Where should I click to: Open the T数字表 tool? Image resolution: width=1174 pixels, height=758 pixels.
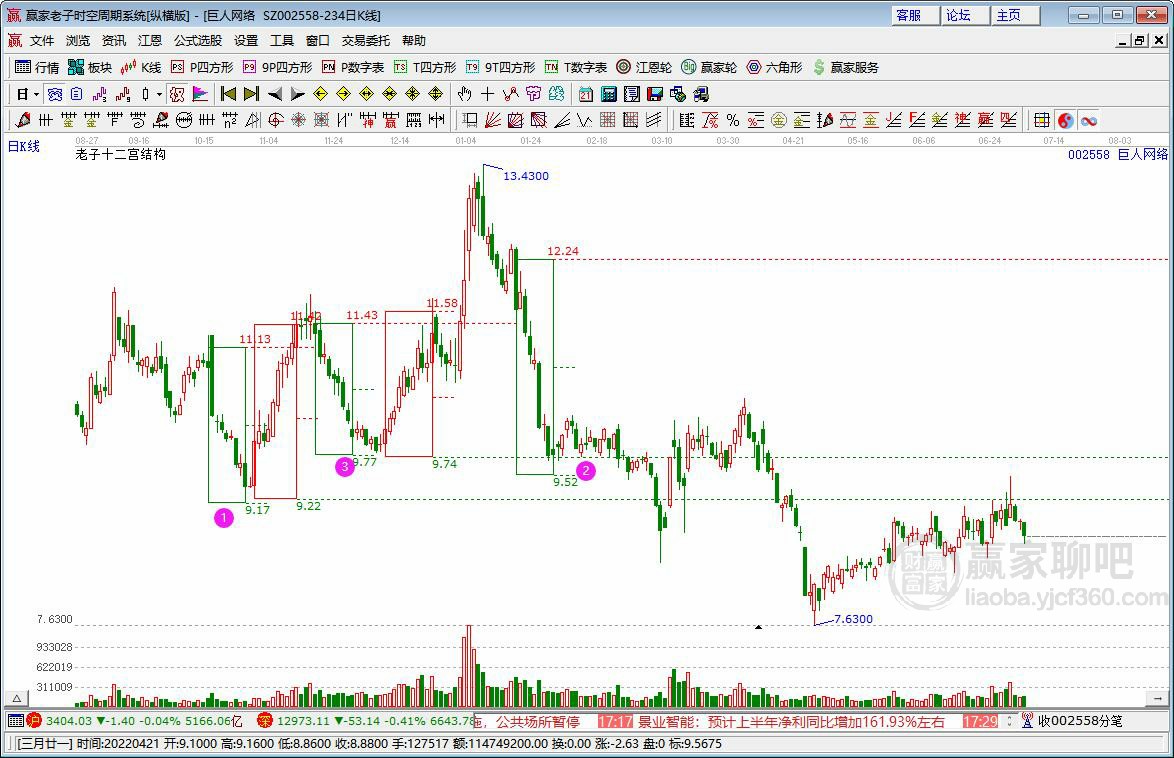click(576, 67)
